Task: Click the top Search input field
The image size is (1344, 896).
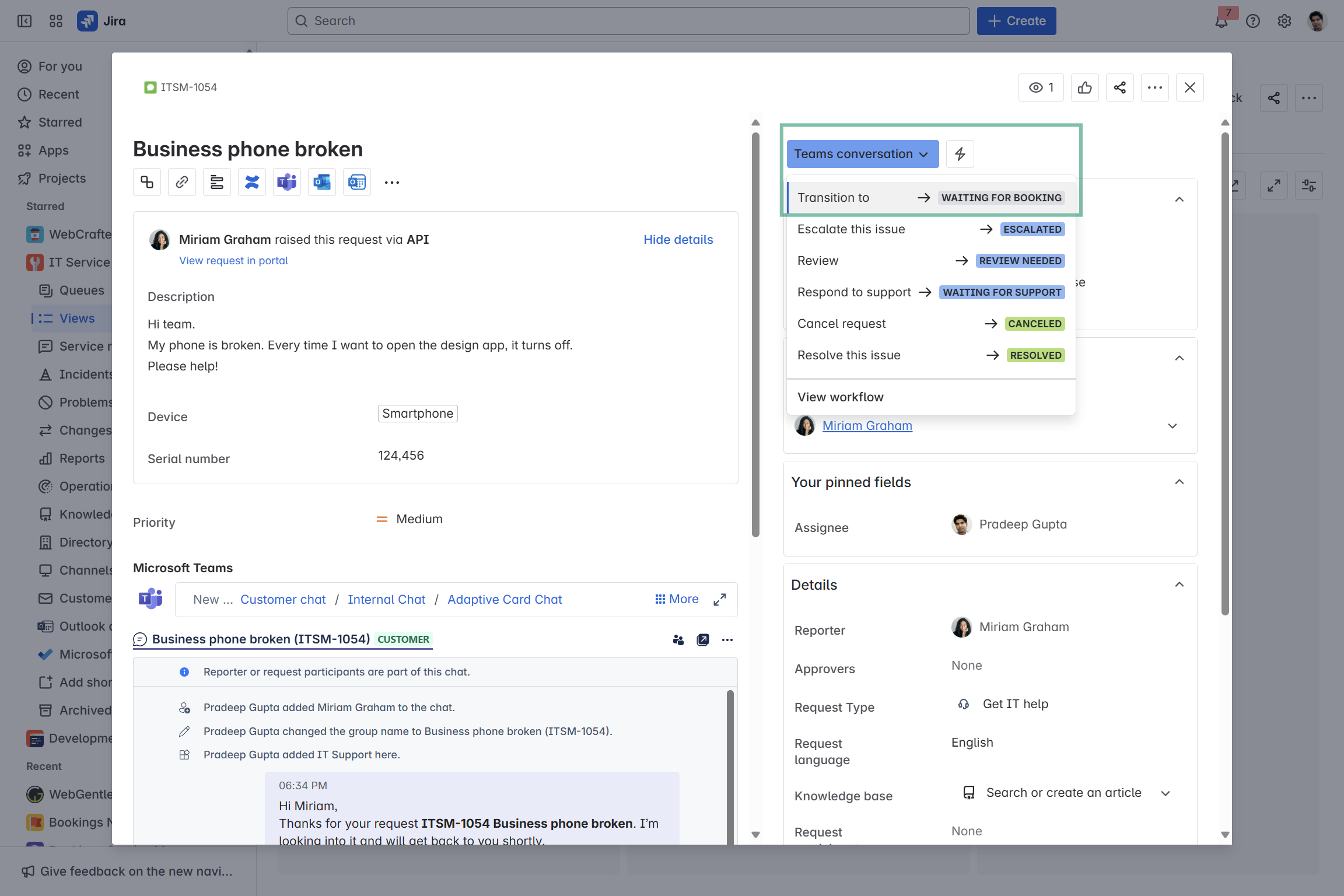Action: coord(628,21)
